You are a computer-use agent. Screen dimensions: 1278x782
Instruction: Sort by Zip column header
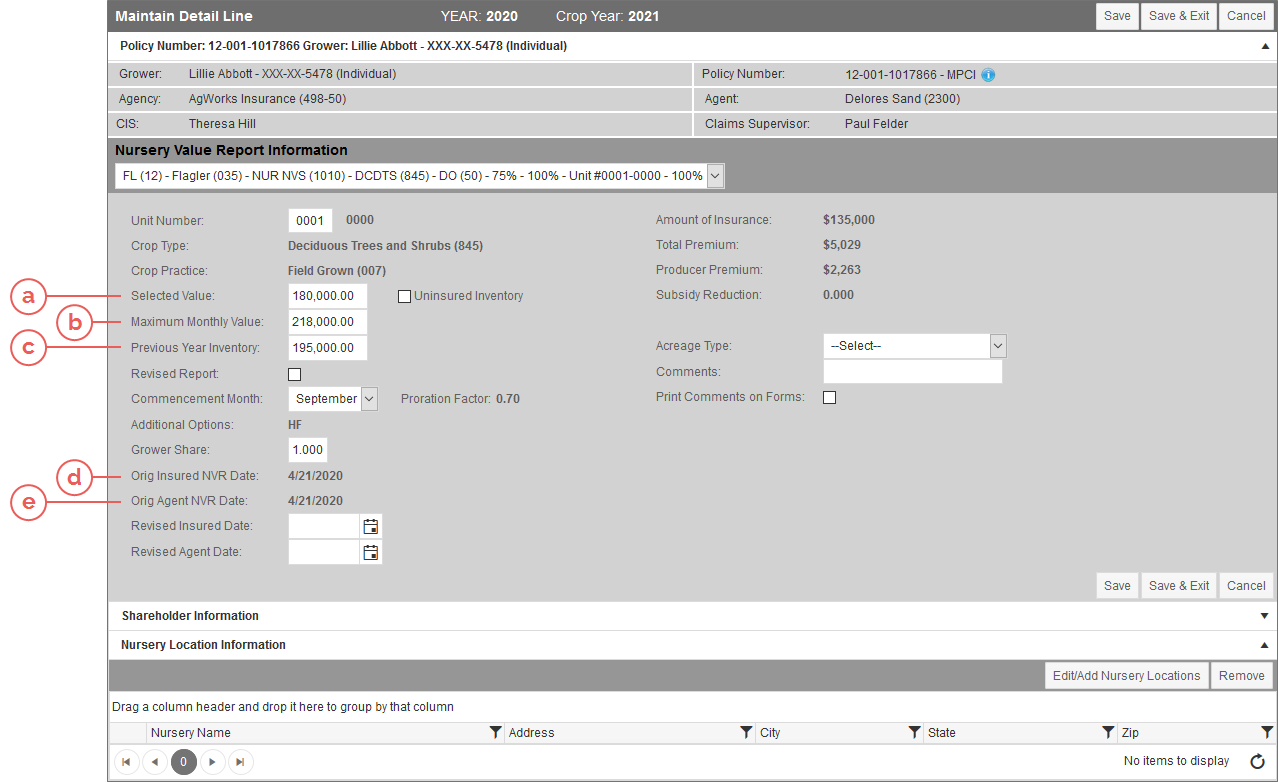pyautogui.click(x=1130, y=733)
